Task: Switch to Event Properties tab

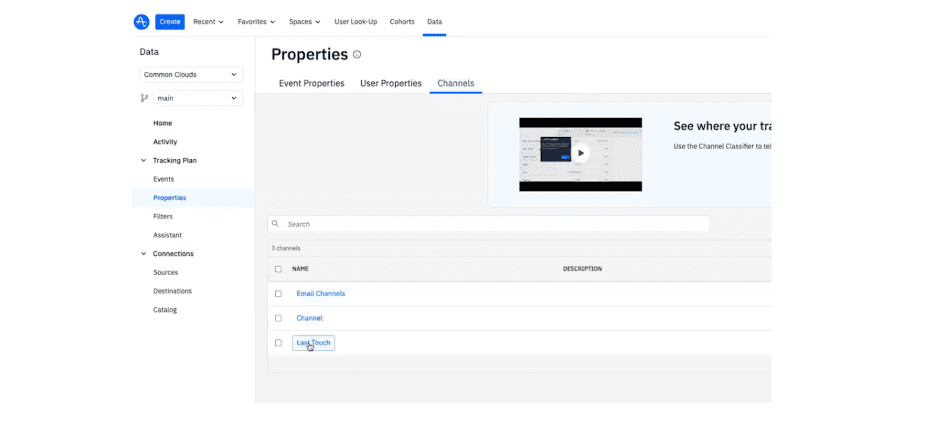Action: click(312, 83)
